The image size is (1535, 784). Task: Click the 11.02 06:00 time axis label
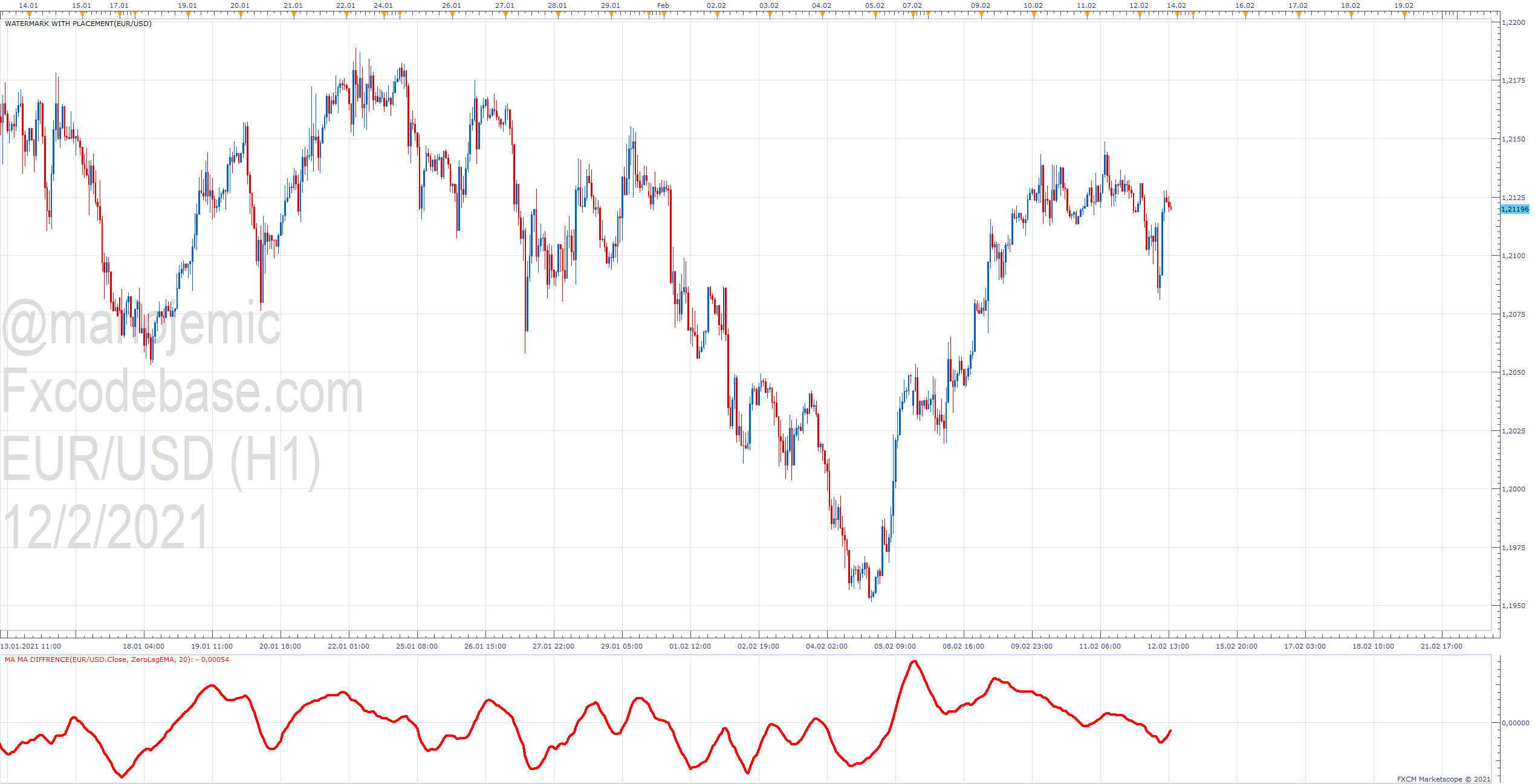coord(1100,646)
